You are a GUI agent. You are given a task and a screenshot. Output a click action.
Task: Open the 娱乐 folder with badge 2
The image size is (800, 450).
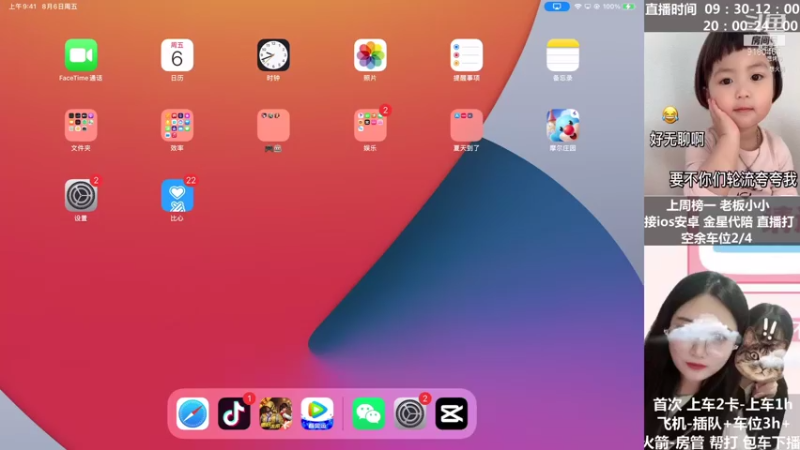pyautogui.click(x=370, y=125)
